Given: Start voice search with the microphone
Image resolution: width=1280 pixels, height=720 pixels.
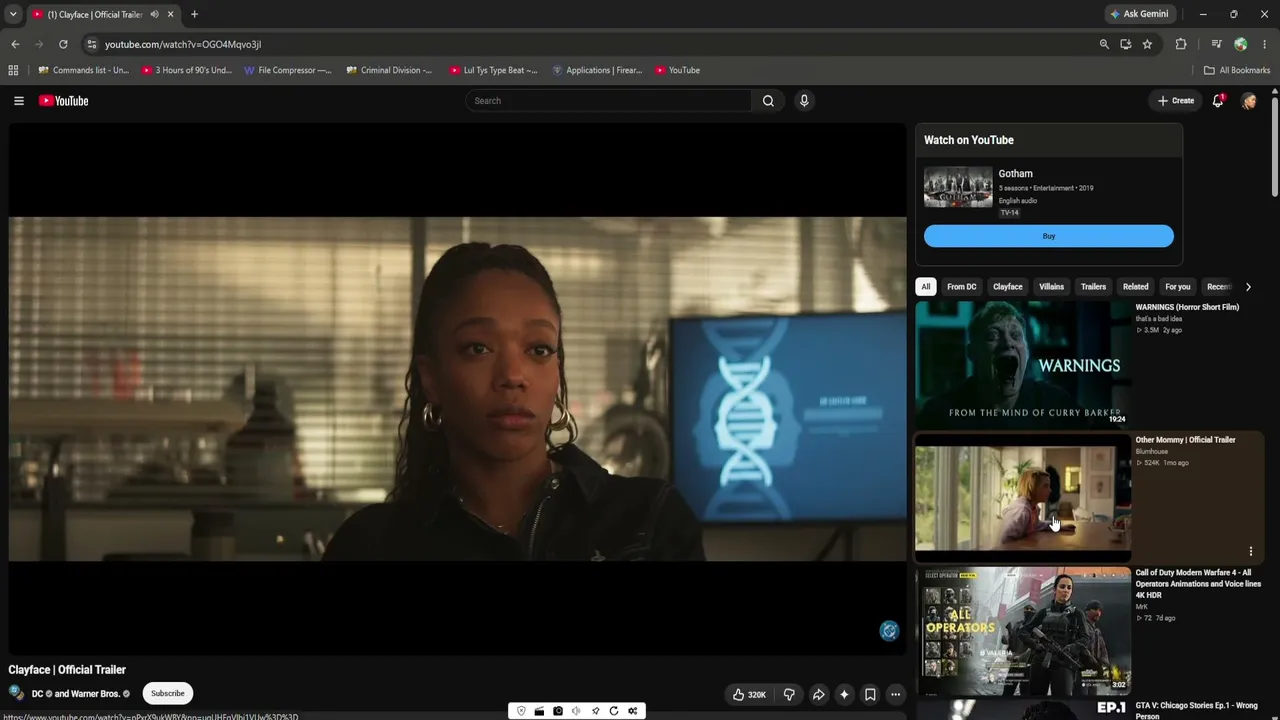Looking at the screenshot, I should (x=804, y=101).
